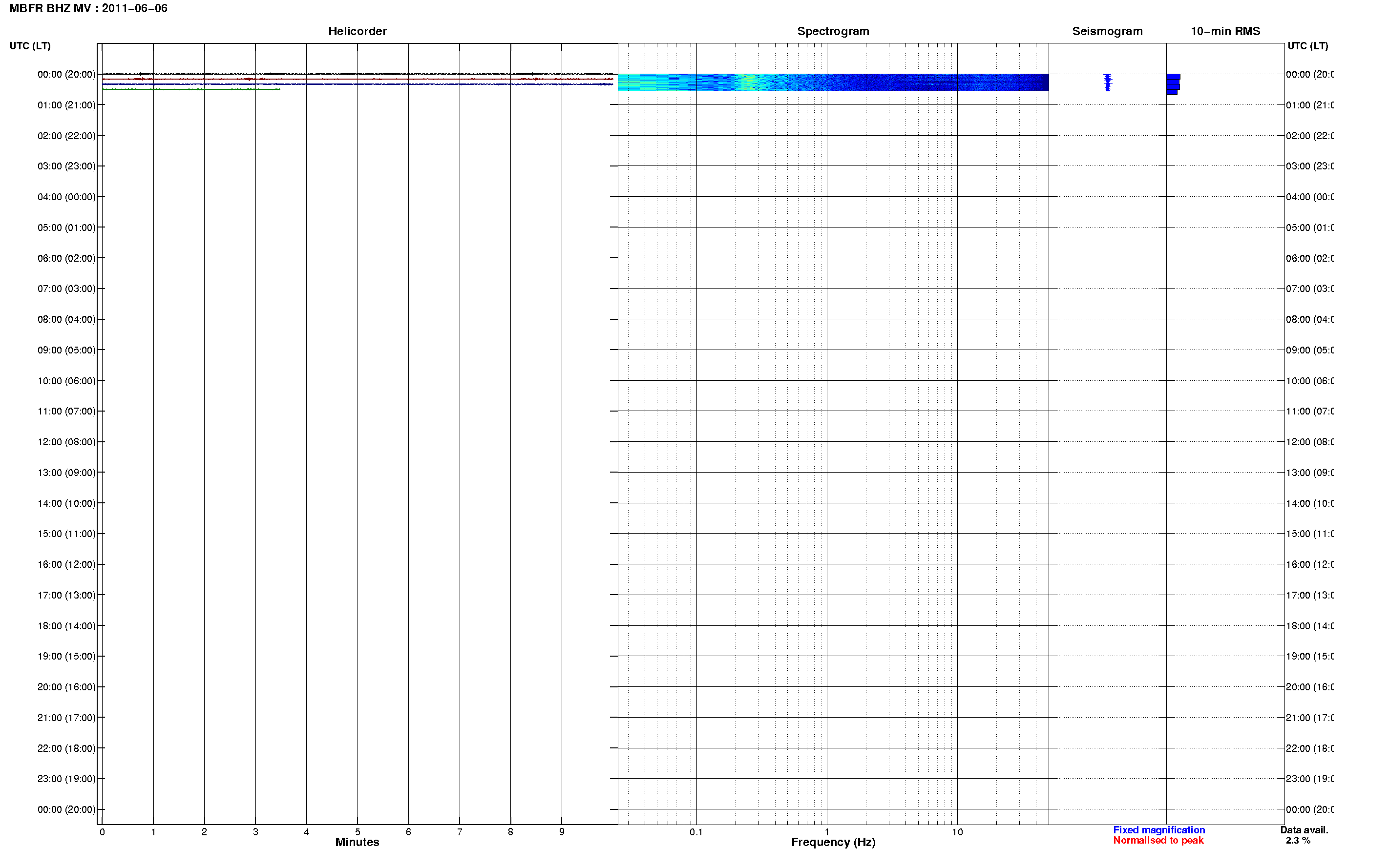Click the Data avail. label
Image resolution: width=1389 pixels, height=868 pixels.
1304,830
